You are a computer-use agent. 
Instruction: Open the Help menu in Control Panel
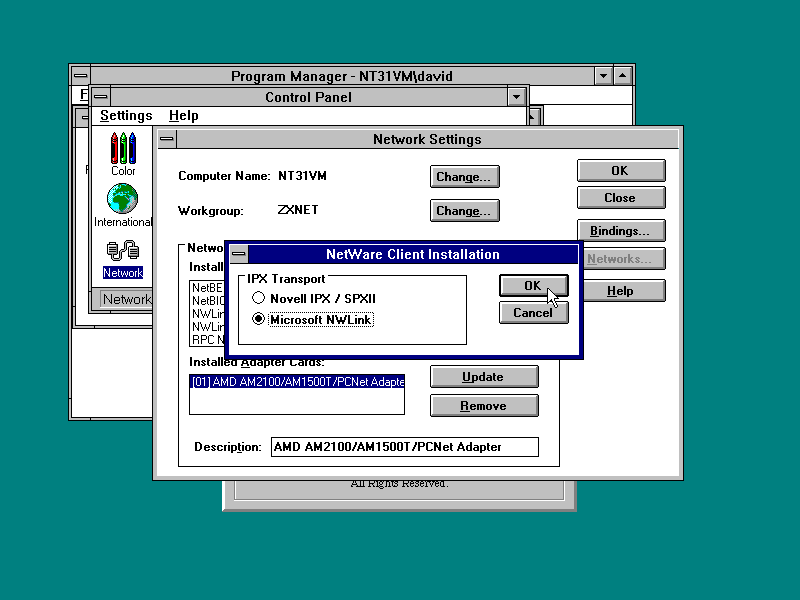(x=184, y=116)
